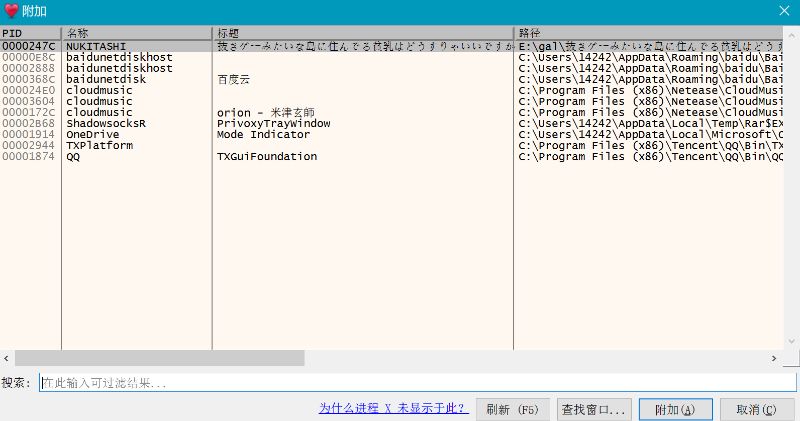The width and height of the screenshot is (800, 421).
Task: Select cloudmusic row titled orion - 米津玄師
Action: tap(391, 112)
